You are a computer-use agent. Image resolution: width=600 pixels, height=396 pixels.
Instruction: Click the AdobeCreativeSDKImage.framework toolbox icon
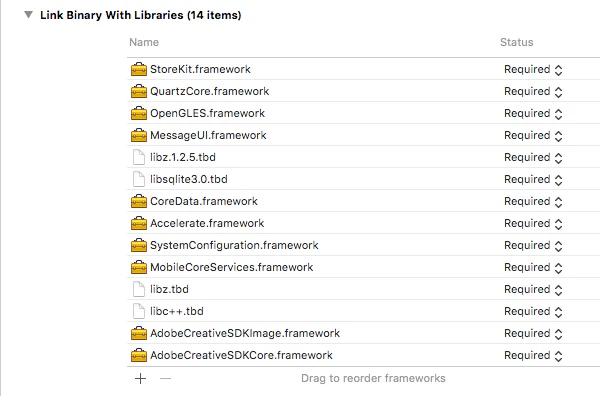(x=139, y=333)
